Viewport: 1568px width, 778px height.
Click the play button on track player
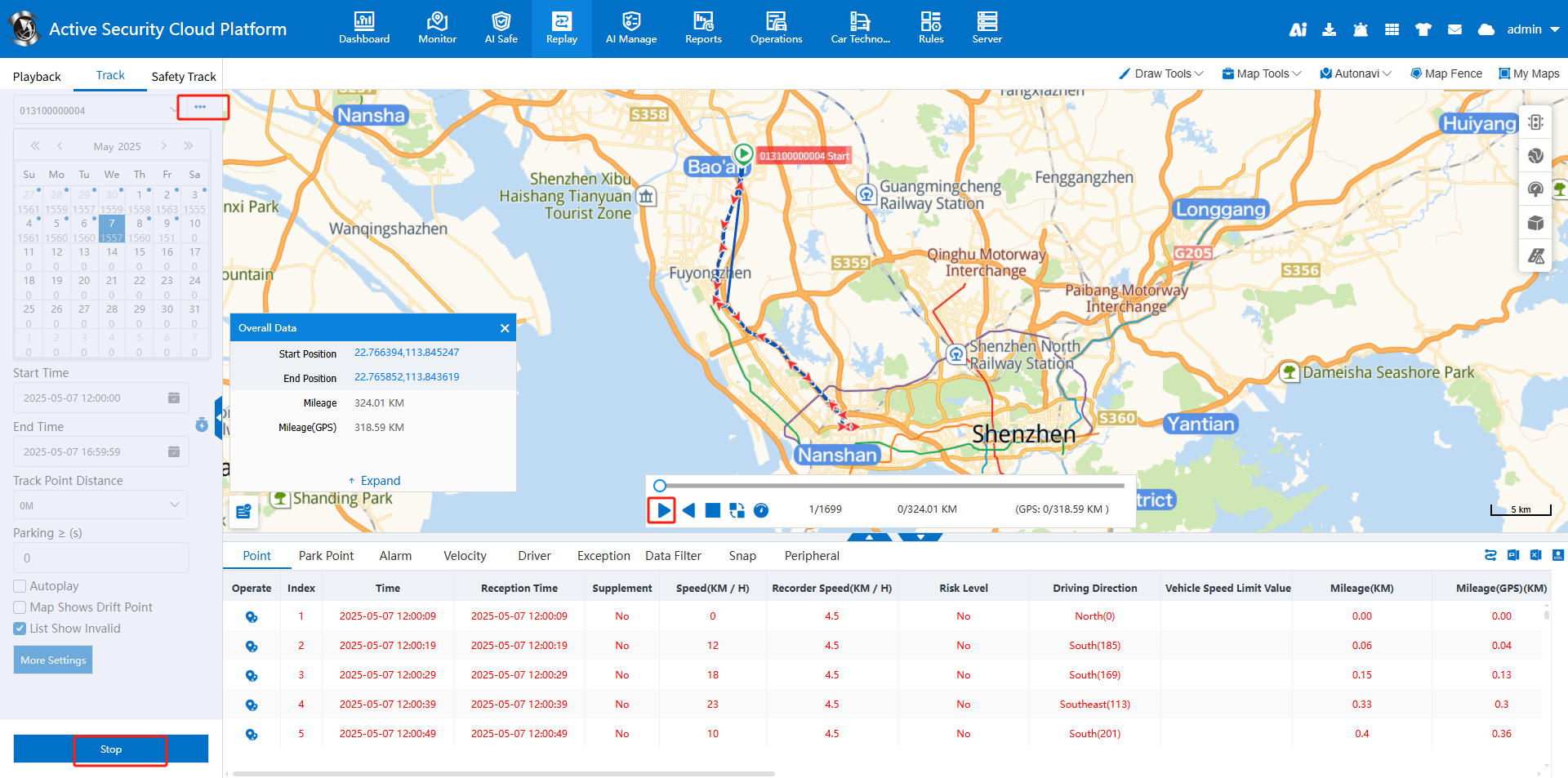tap(662, 510)
